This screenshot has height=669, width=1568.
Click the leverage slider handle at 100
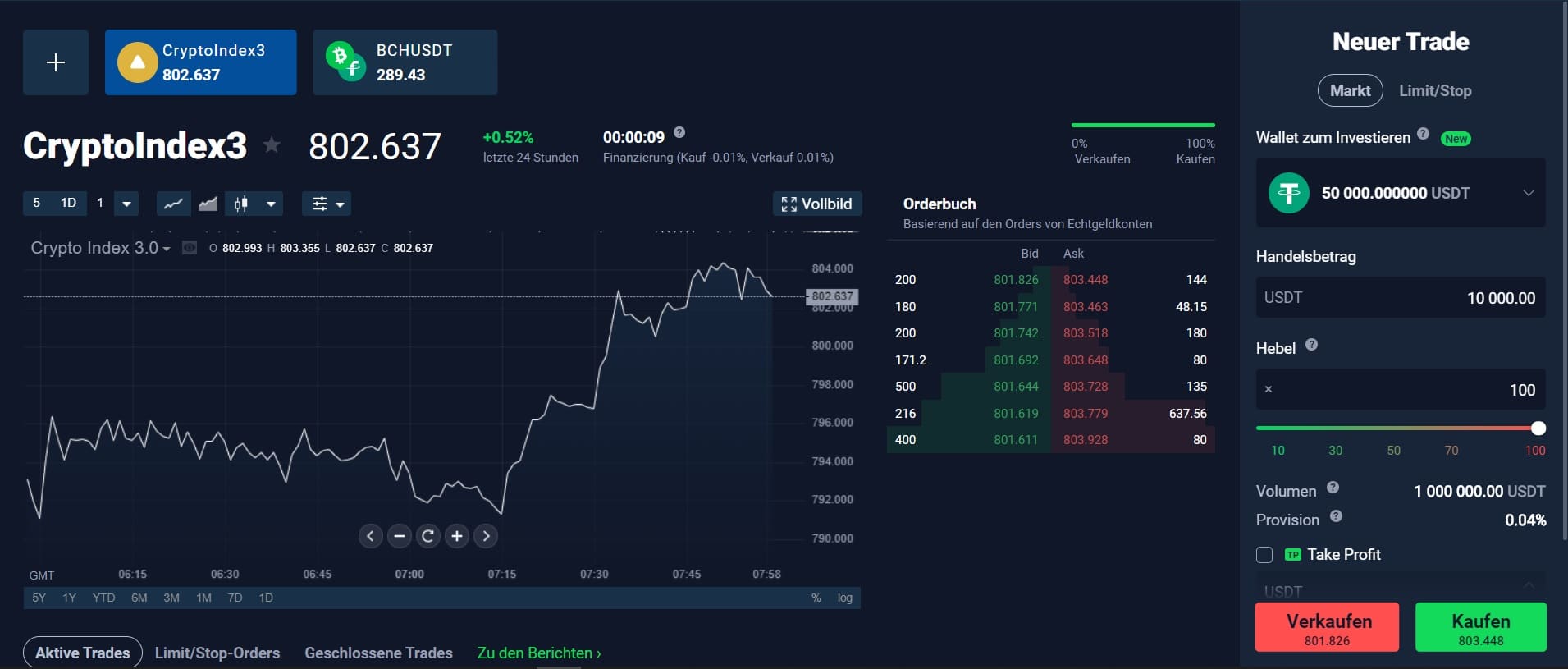coord(1538,428)
